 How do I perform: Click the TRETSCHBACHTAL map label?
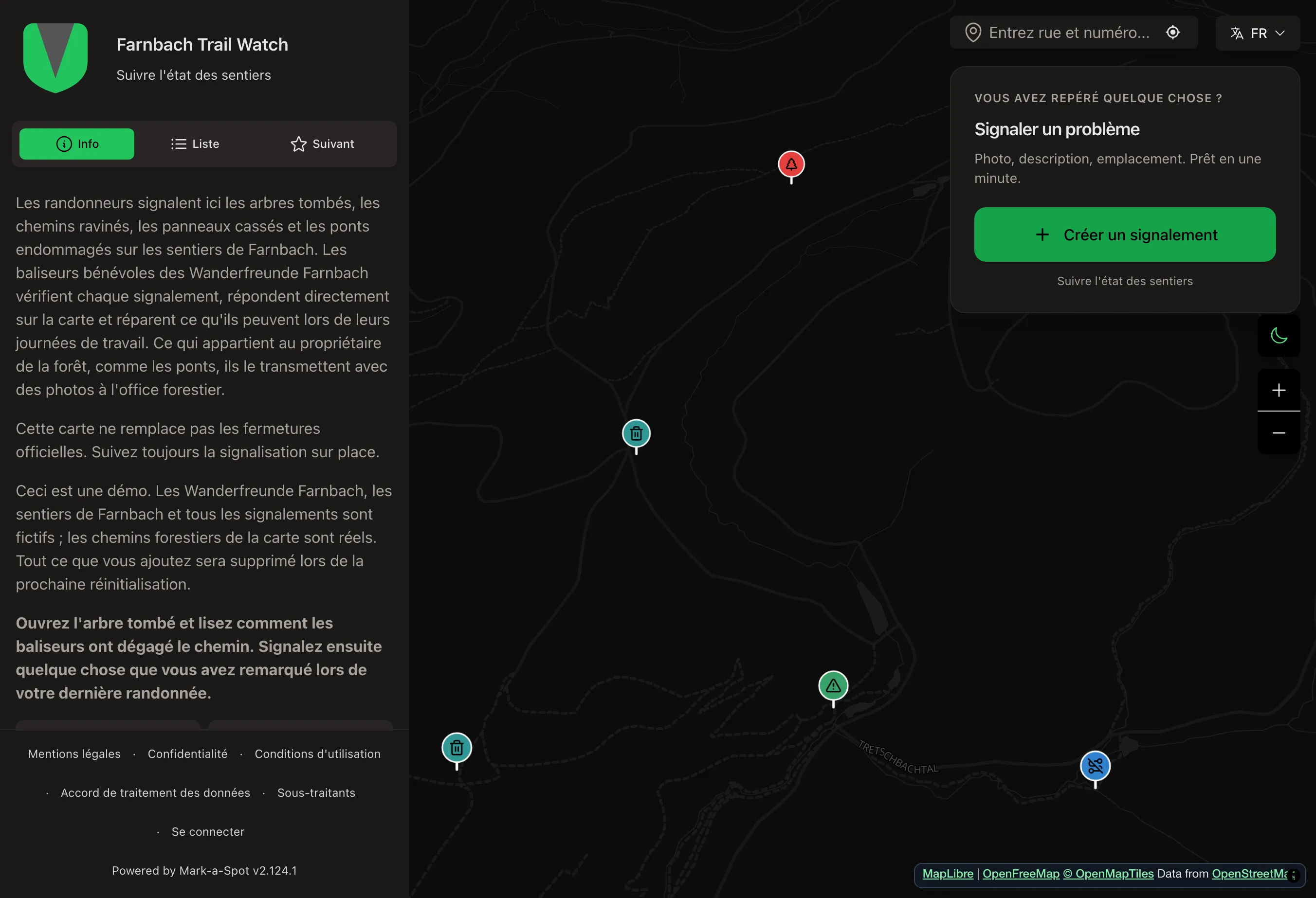(897, 758)
